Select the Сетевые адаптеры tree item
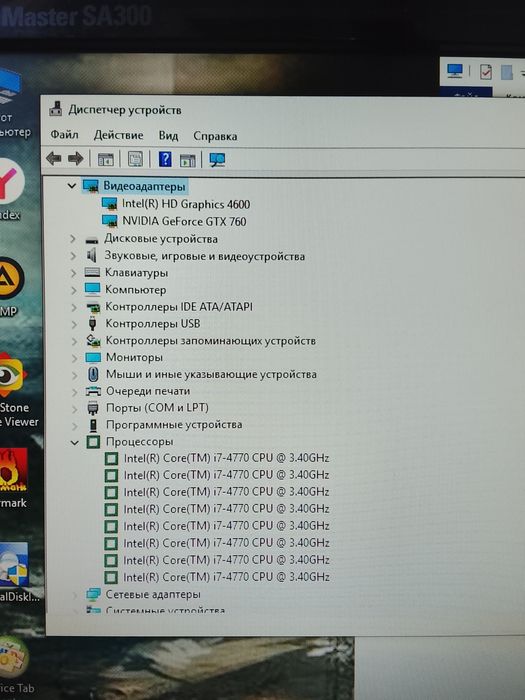The image size is (525, 700). coord(153,595)
